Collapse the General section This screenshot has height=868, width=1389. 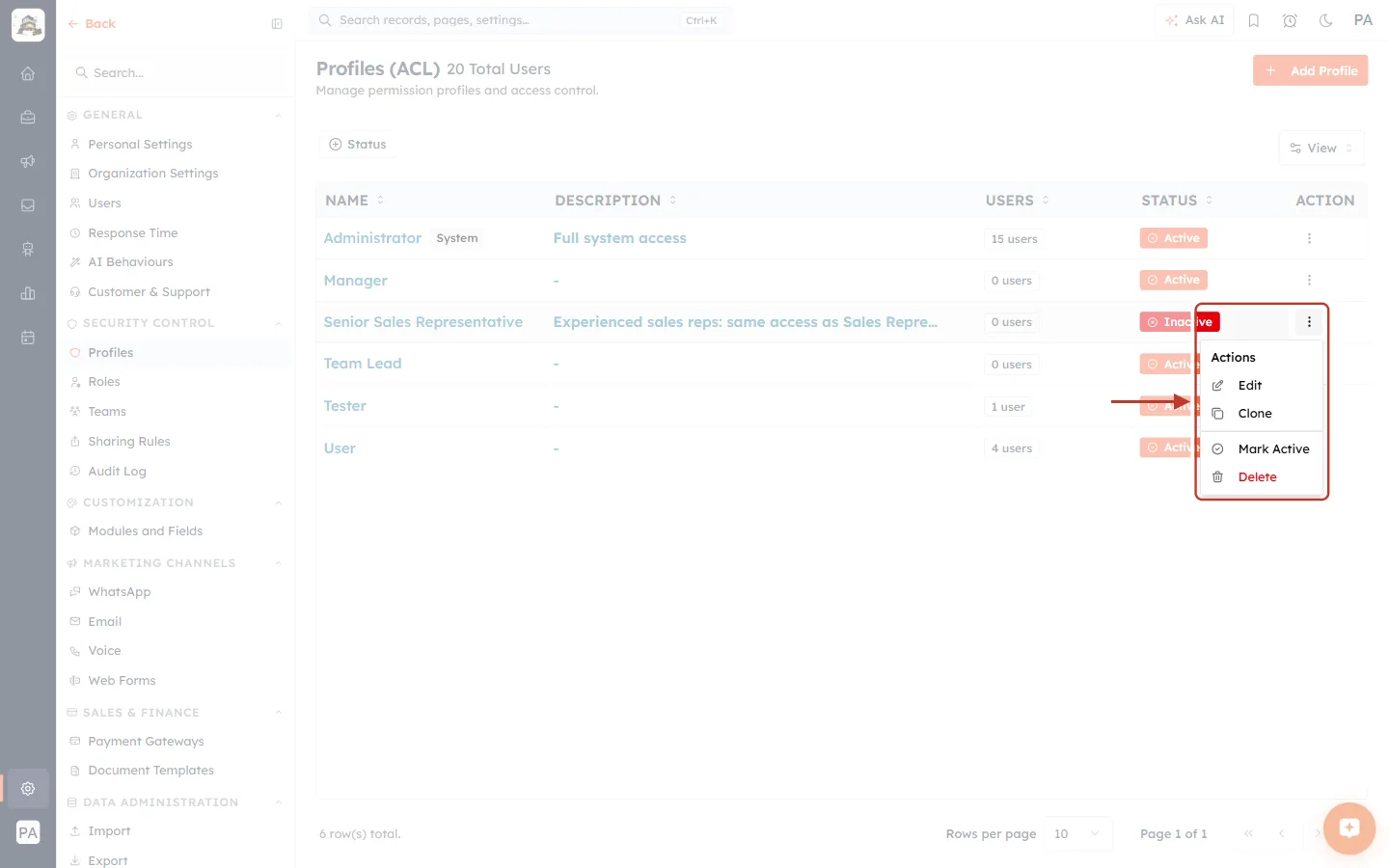click(x=278, y=115)
